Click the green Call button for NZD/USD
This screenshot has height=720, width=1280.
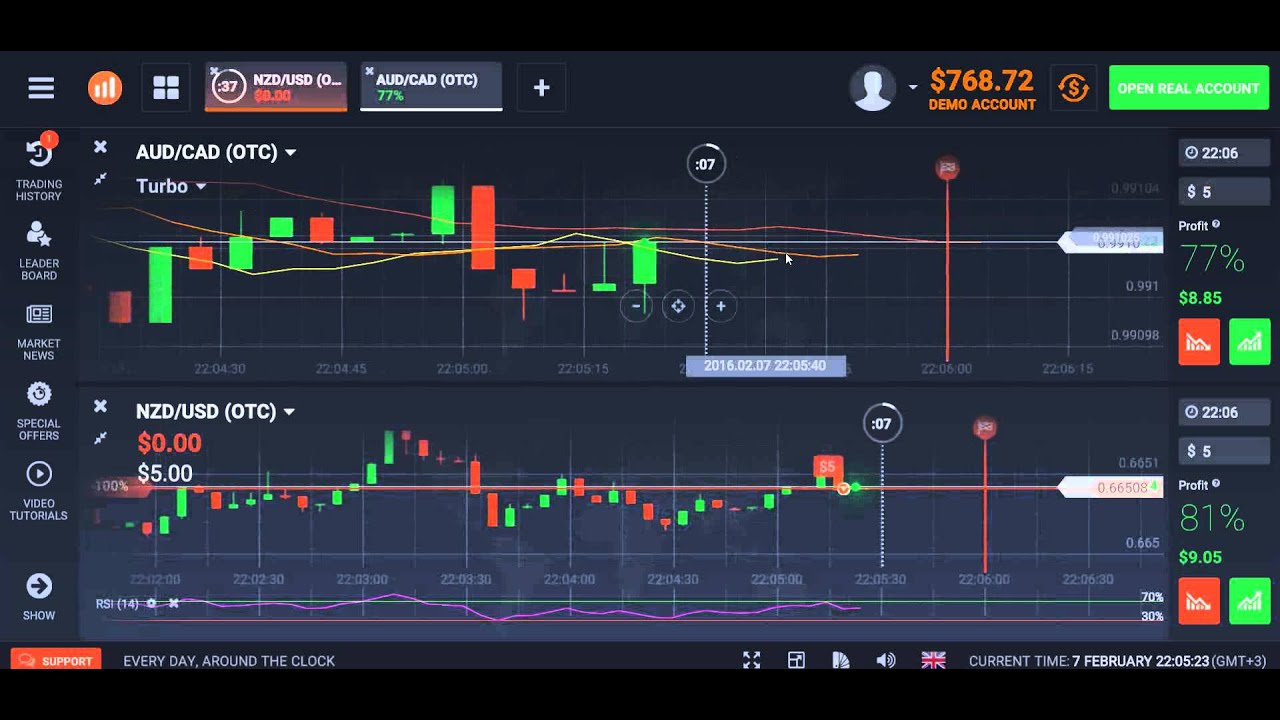(1249, 601)
